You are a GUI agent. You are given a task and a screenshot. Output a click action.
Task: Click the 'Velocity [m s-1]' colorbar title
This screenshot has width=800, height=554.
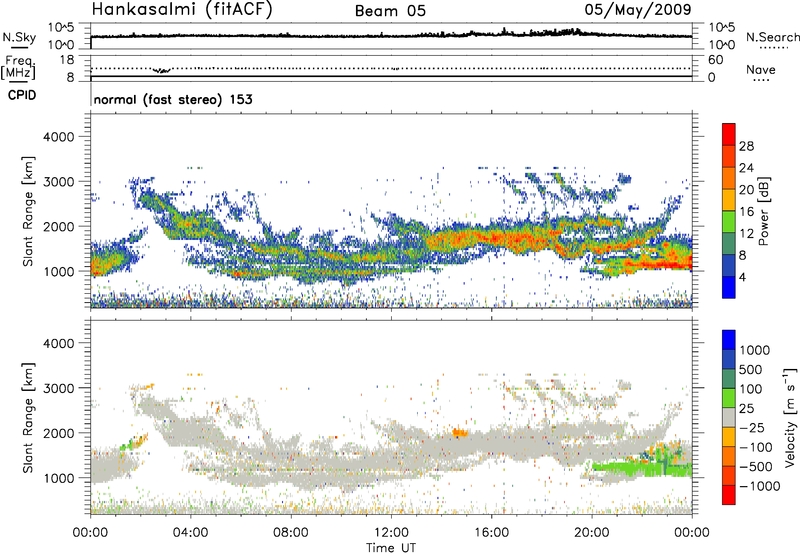[x=790, y=417]
